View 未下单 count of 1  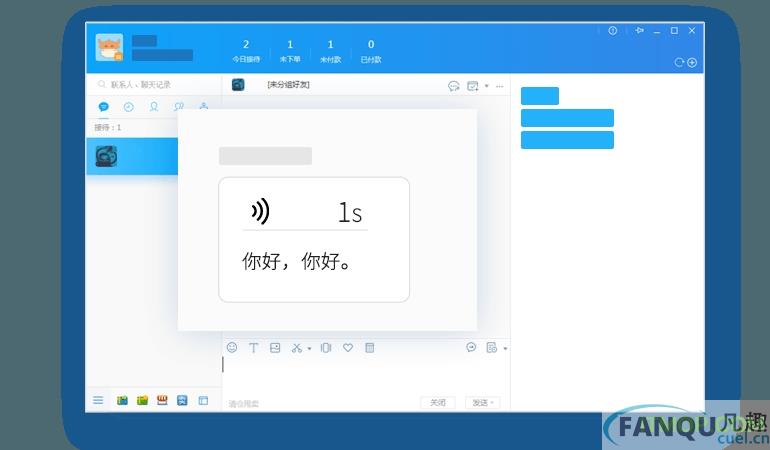click(x=290, y=51)
